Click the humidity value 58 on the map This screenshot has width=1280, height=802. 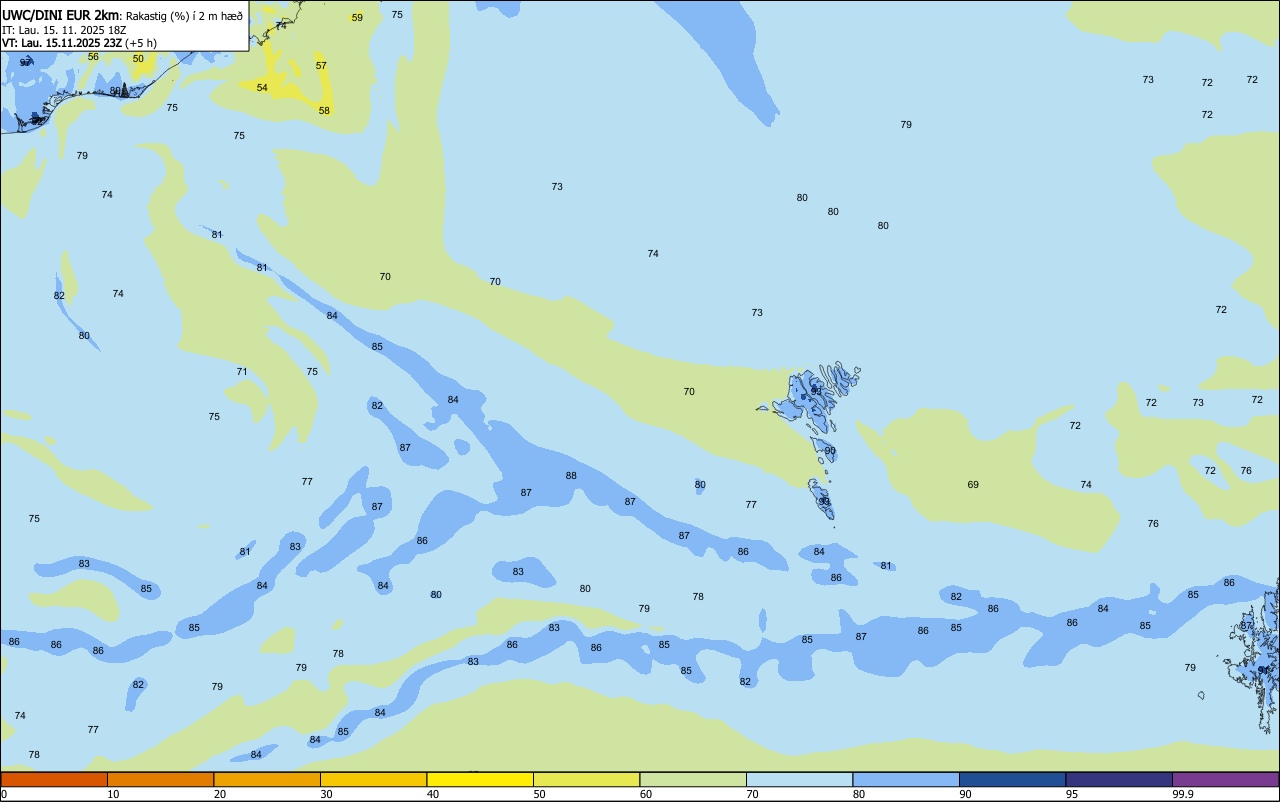[324, 111]
